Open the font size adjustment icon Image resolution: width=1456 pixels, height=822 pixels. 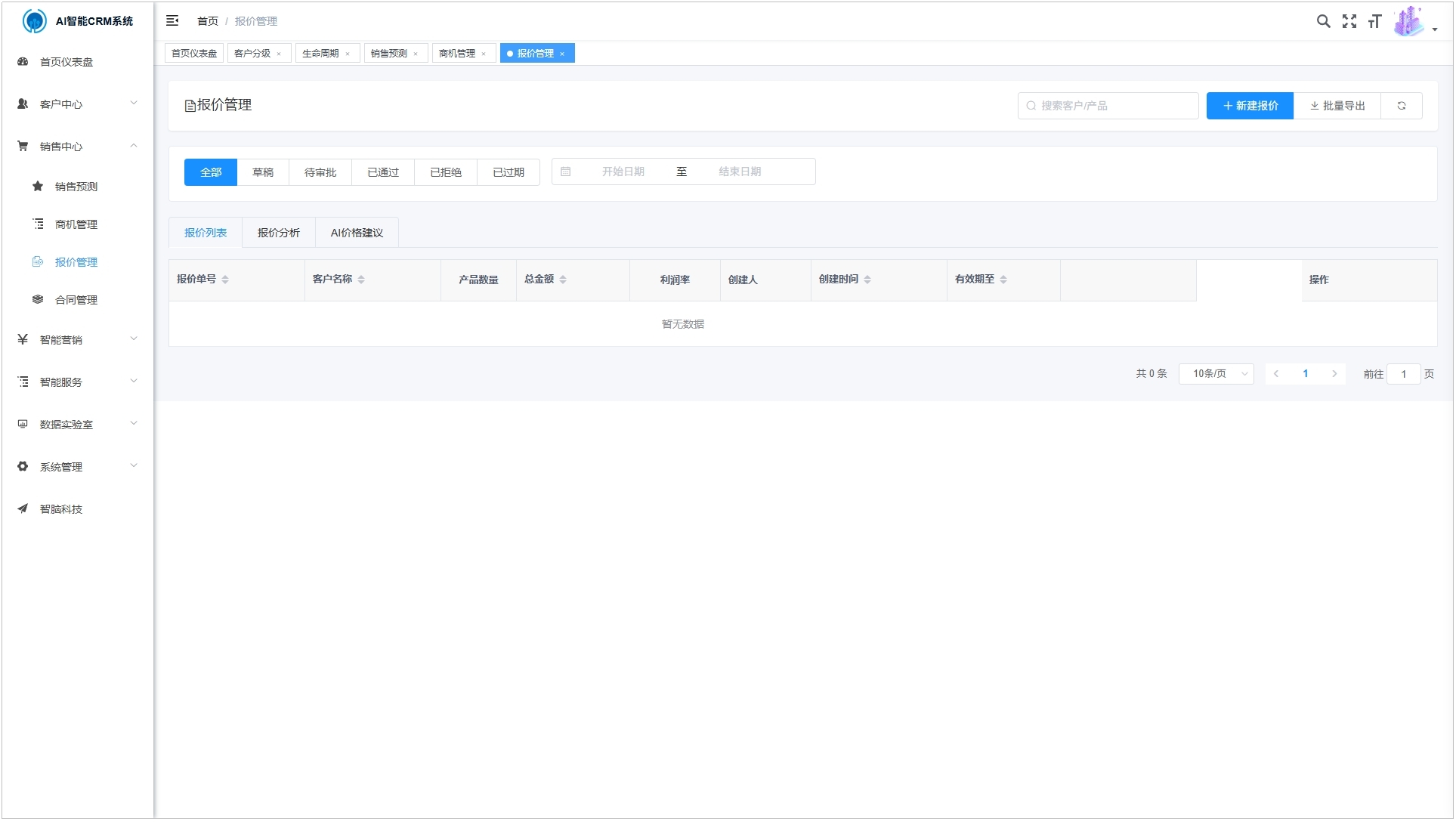coord(1374,21)
